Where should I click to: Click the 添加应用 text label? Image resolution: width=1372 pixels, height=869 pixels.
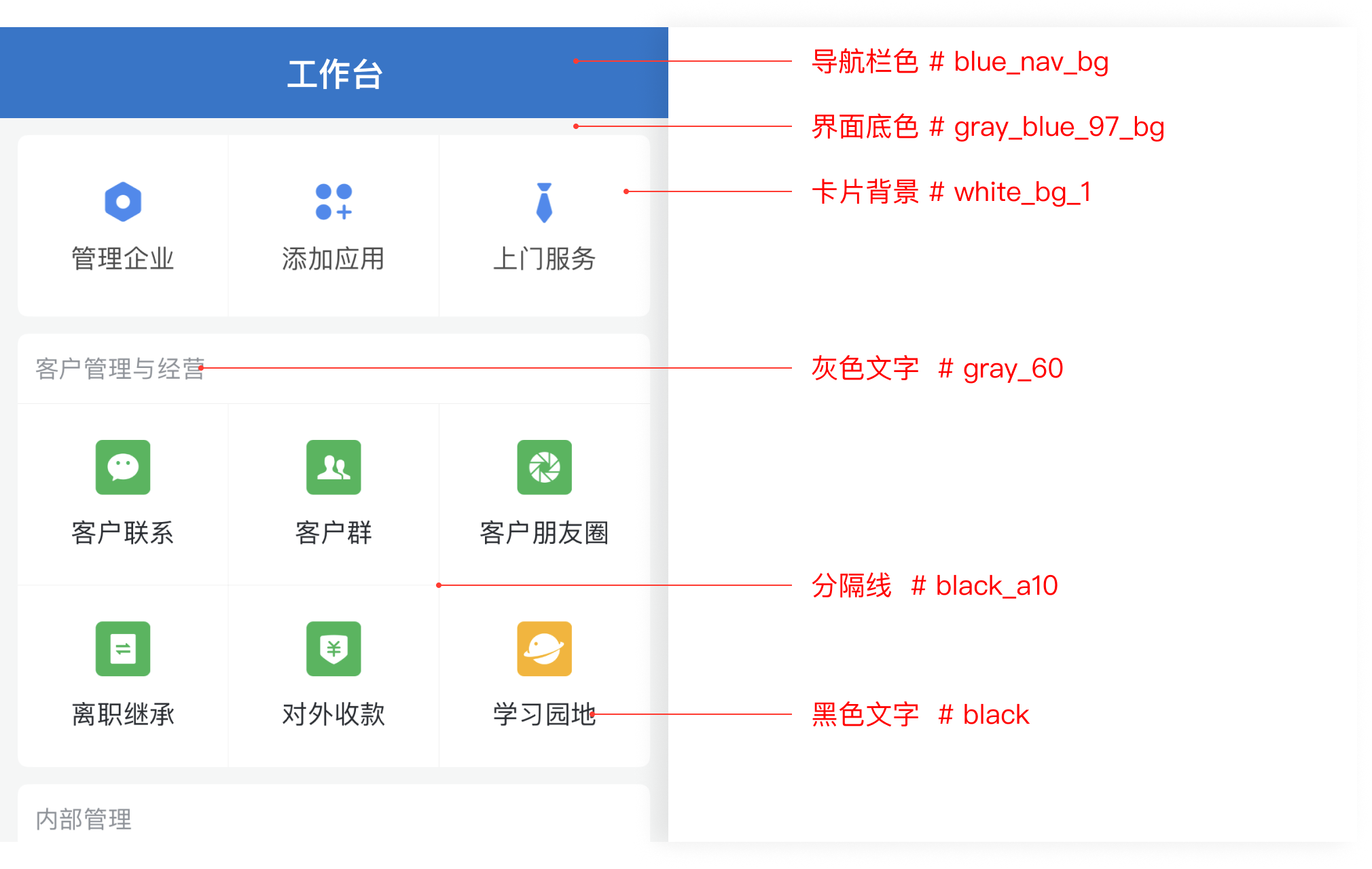point(333,259)
